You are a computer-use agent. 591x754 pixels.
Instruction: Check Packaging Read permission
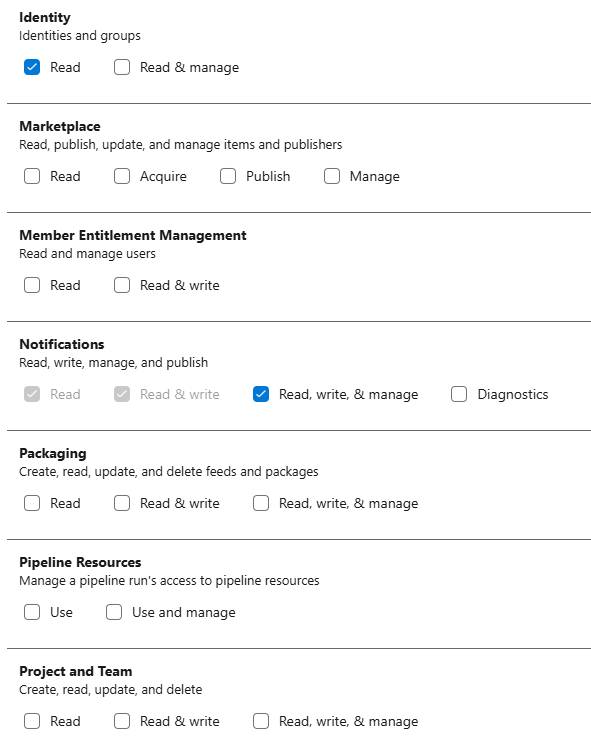pos(32,503)
